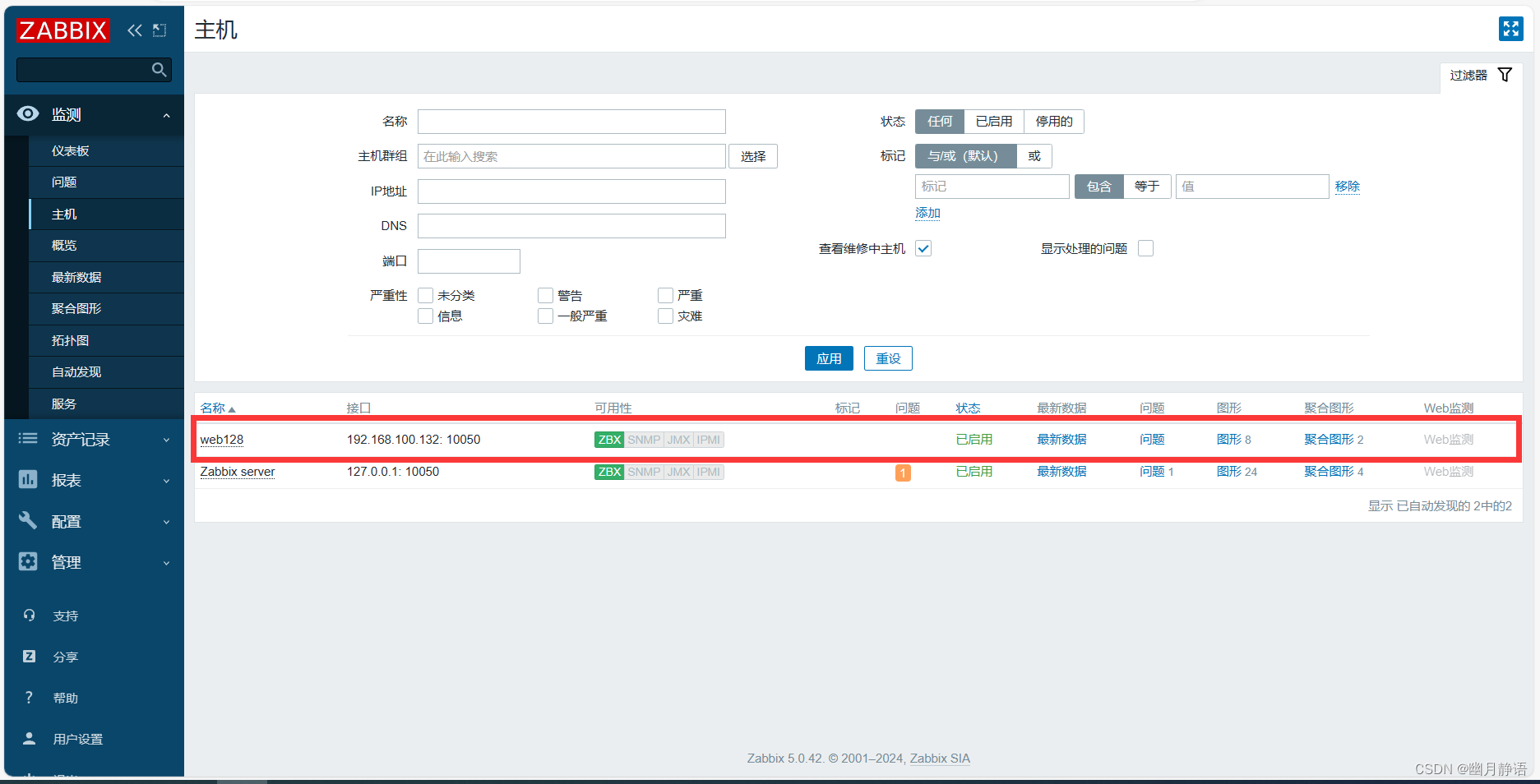Open 问题 in sidebar menu
The image size is (1540, 784).
click(x=106, y=182)
